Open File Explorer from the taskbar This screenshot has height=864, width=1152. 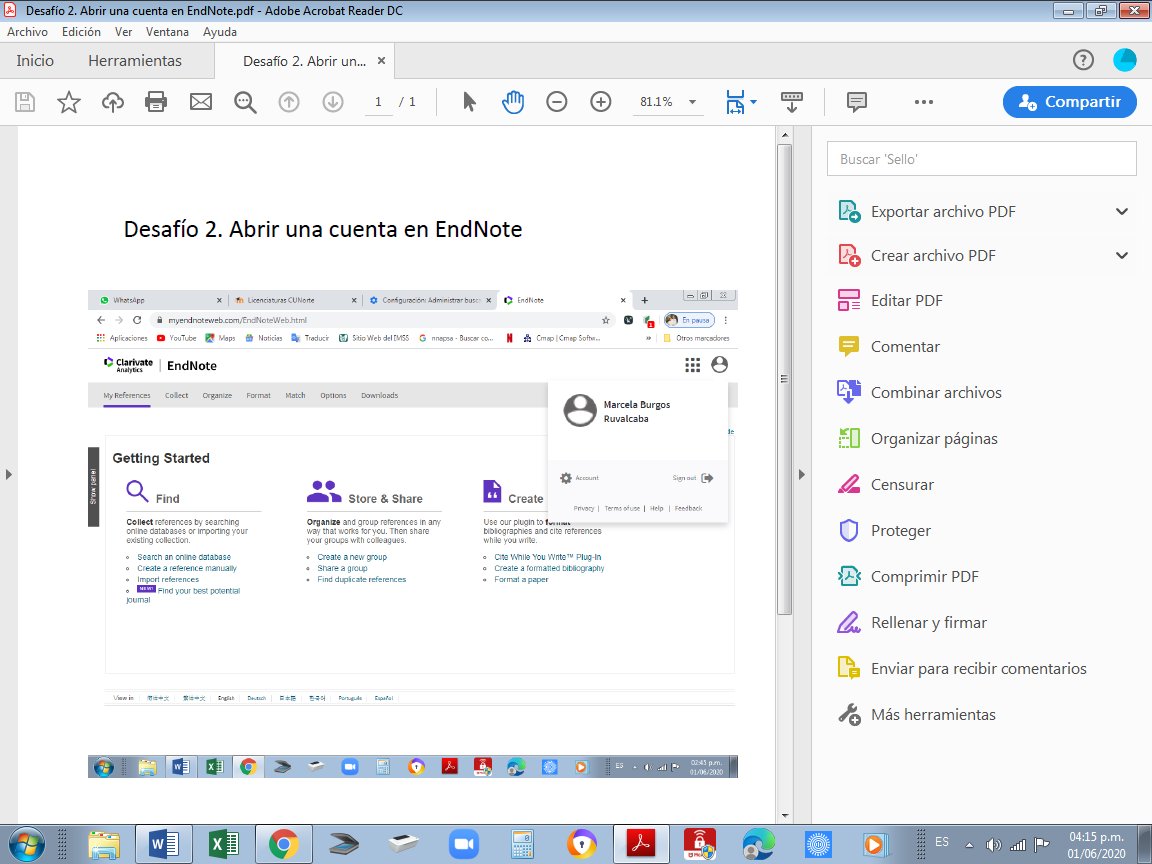pos(104,844)
